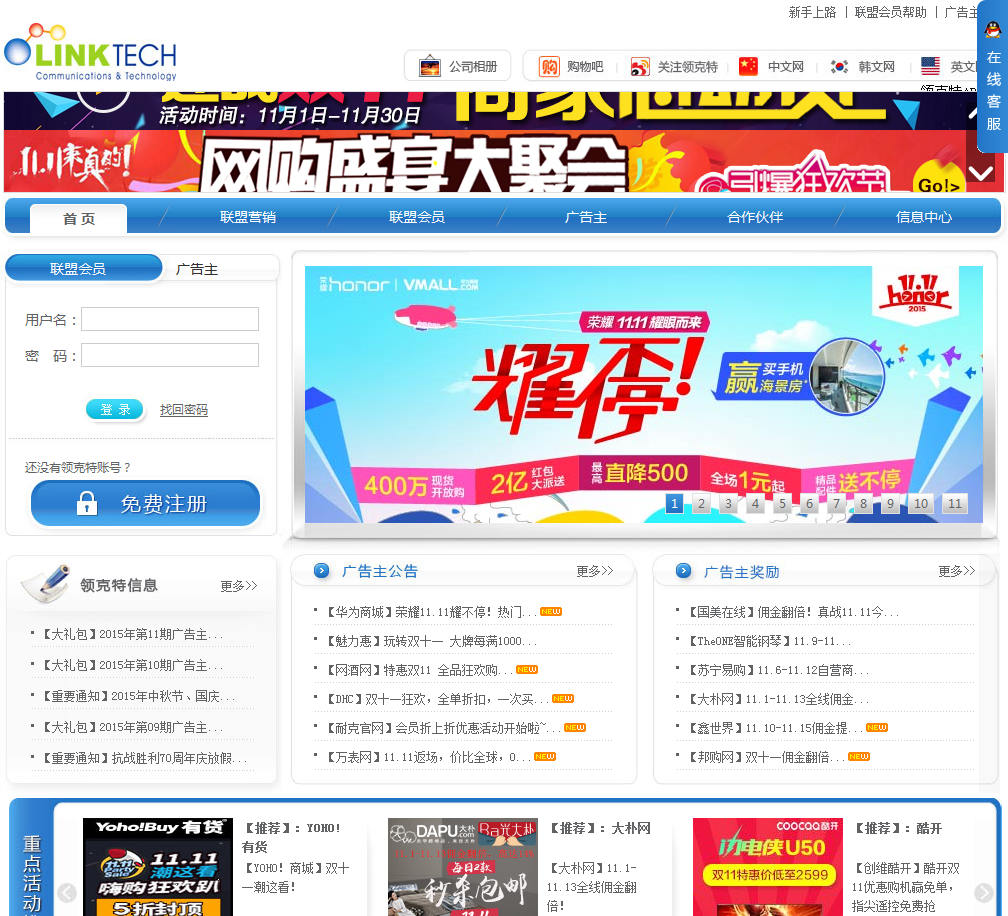Open the 广告主 navigation menu item
1008x916 pixels.
(x=586, y=217)
